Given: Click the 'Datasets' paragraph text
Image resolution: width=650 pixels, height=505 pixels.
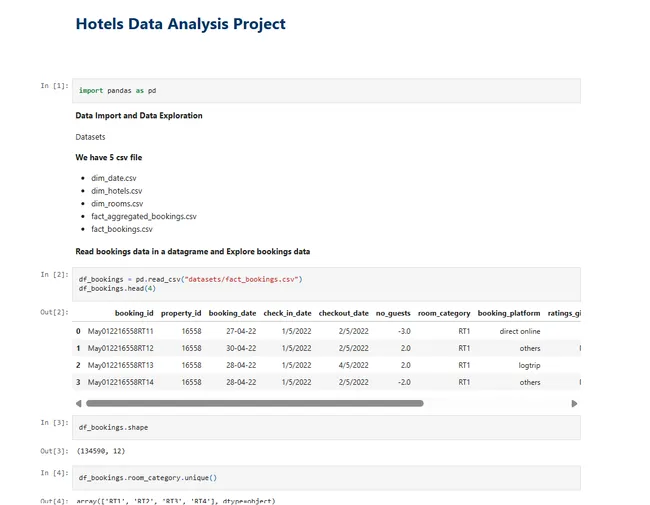Looking at the screenshot, I should [x=90, y=137].
